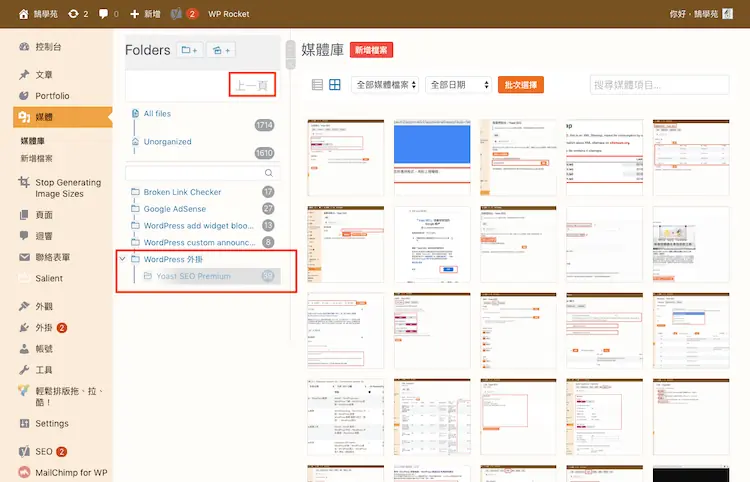Collapse the WordPress 外掛 folder chevron

click(122, 259)
